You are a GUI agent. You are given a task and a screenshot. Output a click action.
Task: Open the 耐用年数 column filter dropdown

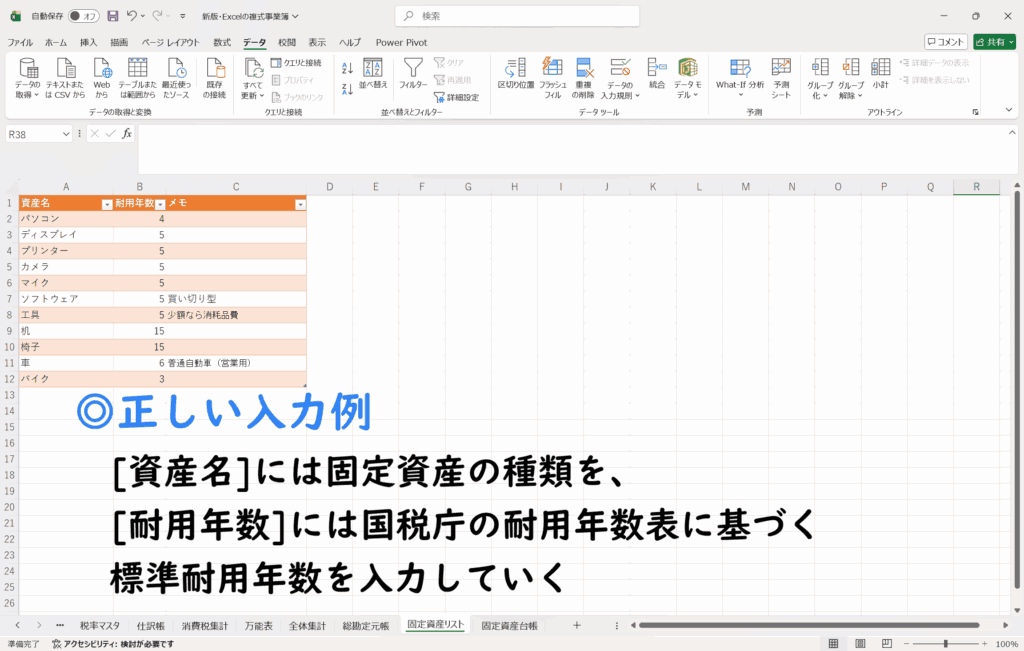tap(159, 204)
